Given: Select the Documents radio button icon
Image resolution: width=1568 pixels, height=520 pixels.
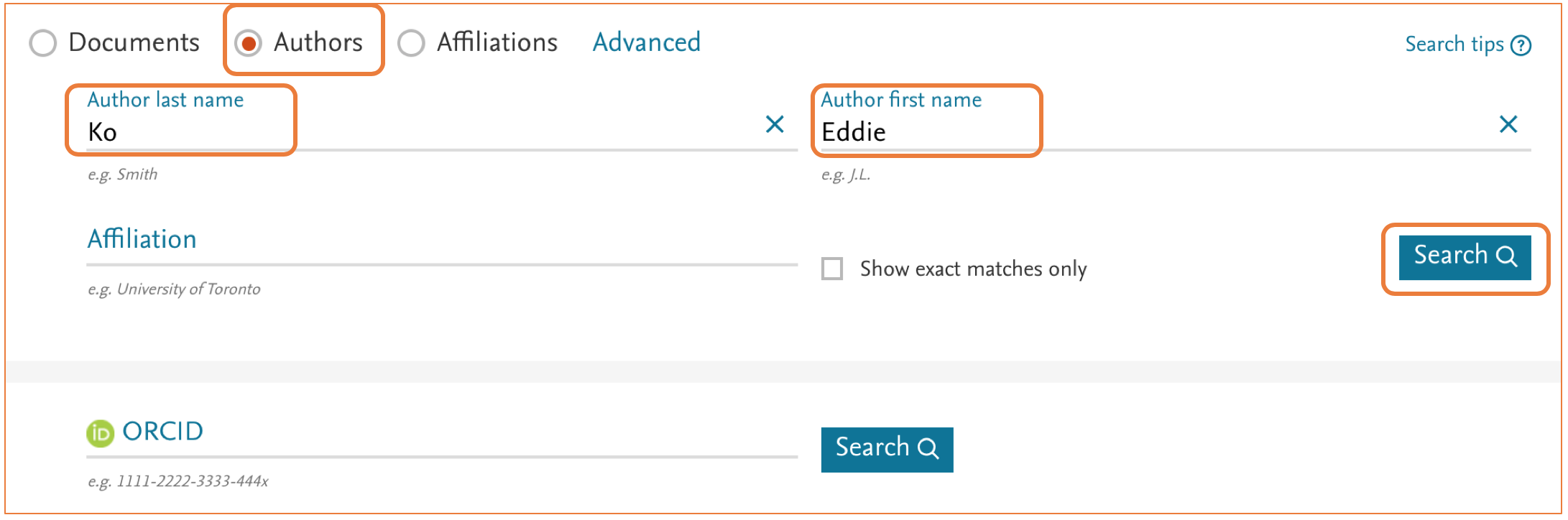Looking at the screenshot, I should 43,43.
